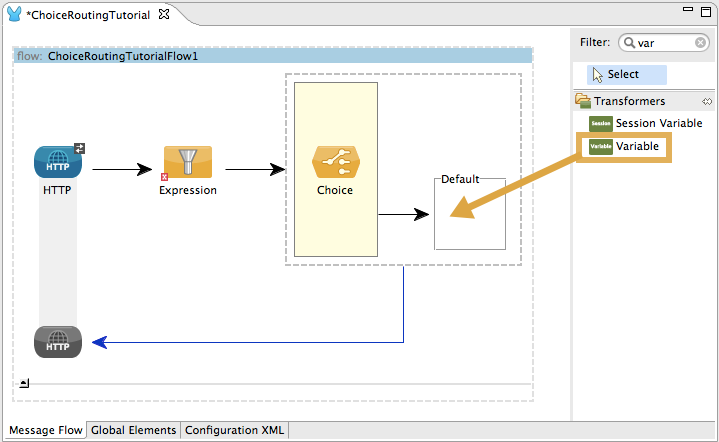Click the exchange-pattern badge on HTTP endpoint

coord(80,148)
